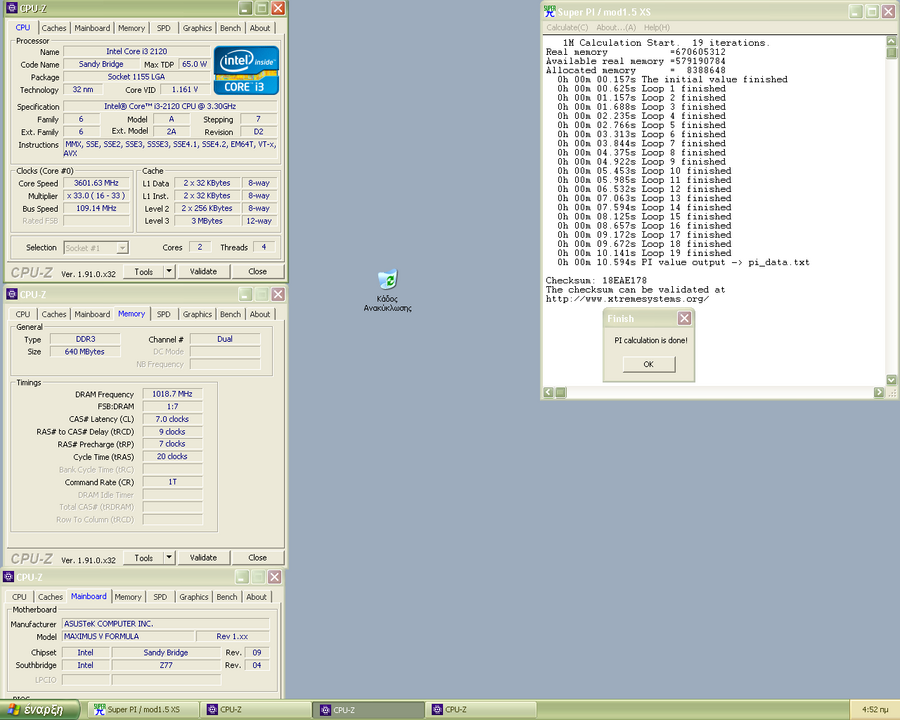The height and width of the screenshot is (720, 900).
Task: Switch to Memory tab in the bottom CPU-Z Mainboard window
Action: (x=128, y=597)
